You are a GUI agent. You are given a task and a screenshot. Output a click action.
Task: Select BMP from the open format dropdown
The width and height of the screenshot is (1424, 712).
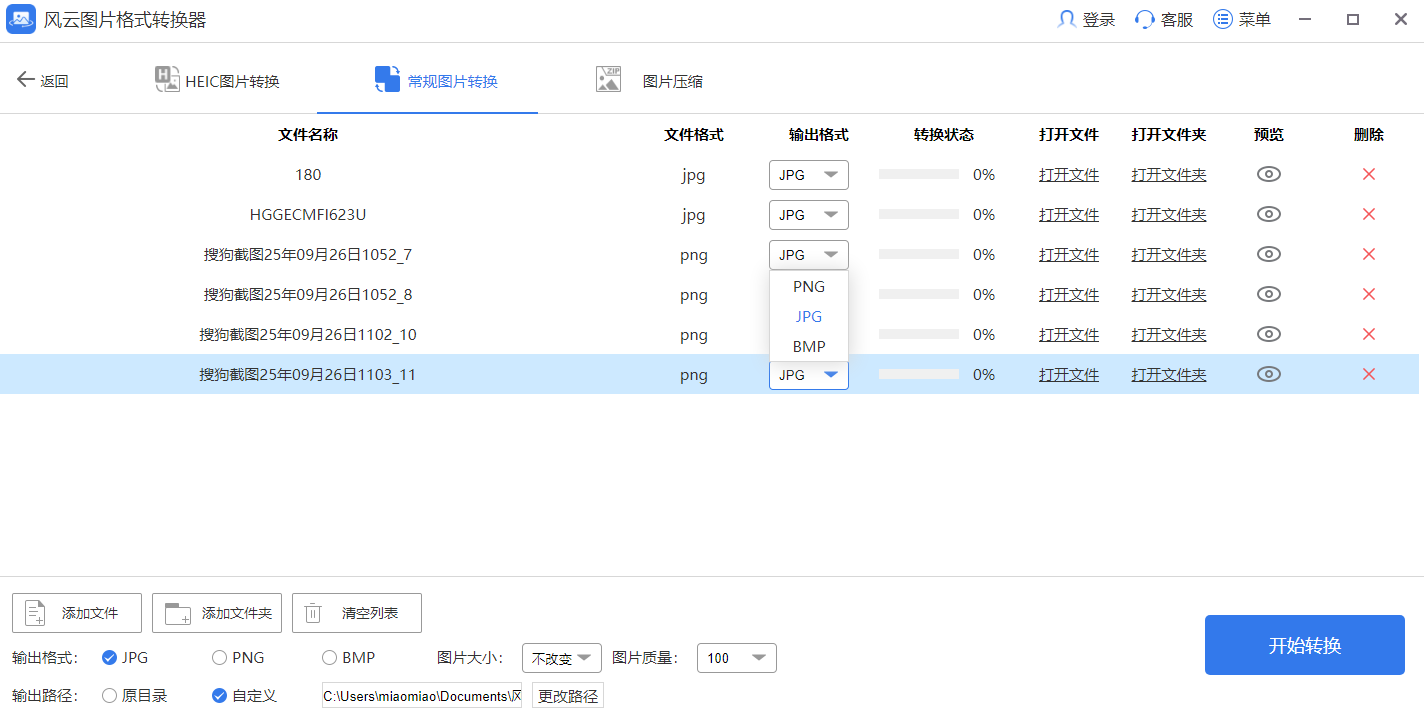point(808,346)
